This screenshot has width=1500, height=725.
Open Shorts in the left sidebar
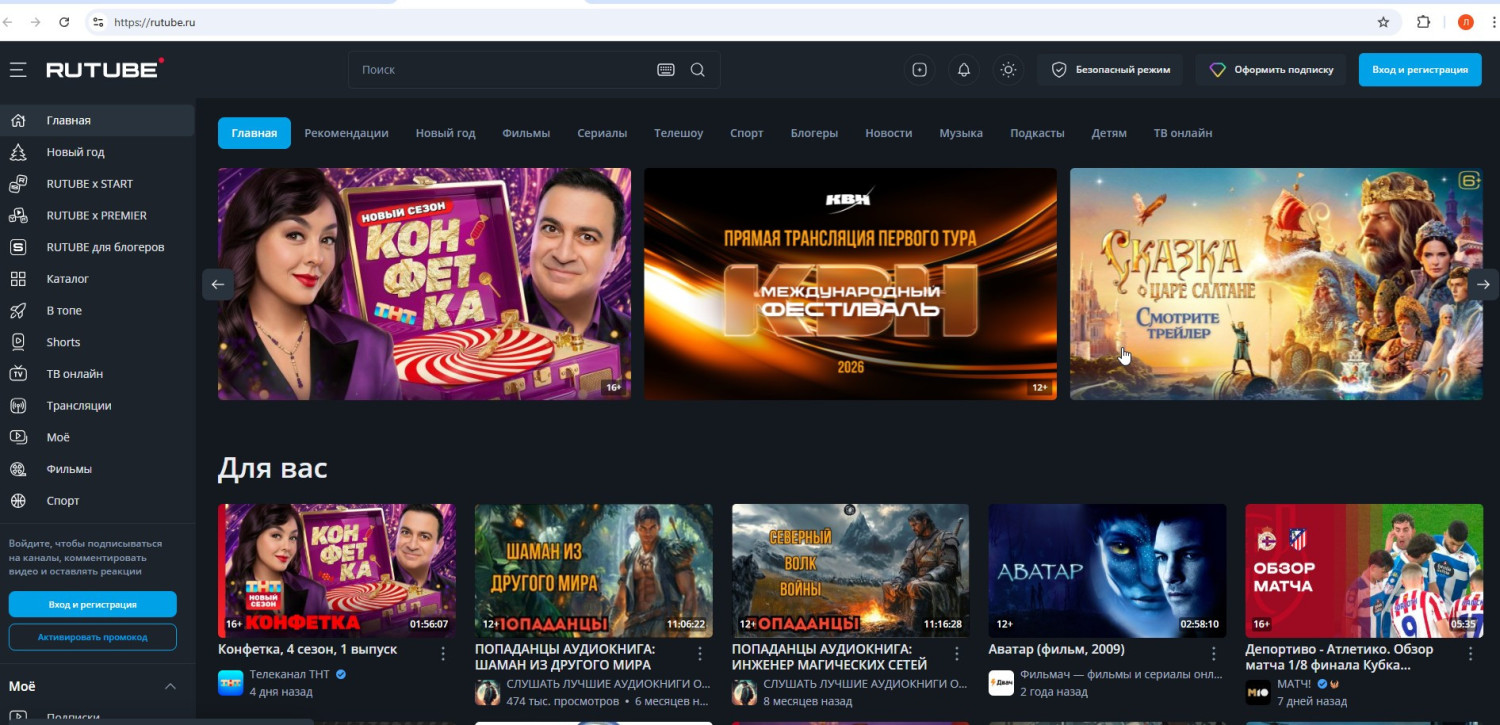(63, 342)
